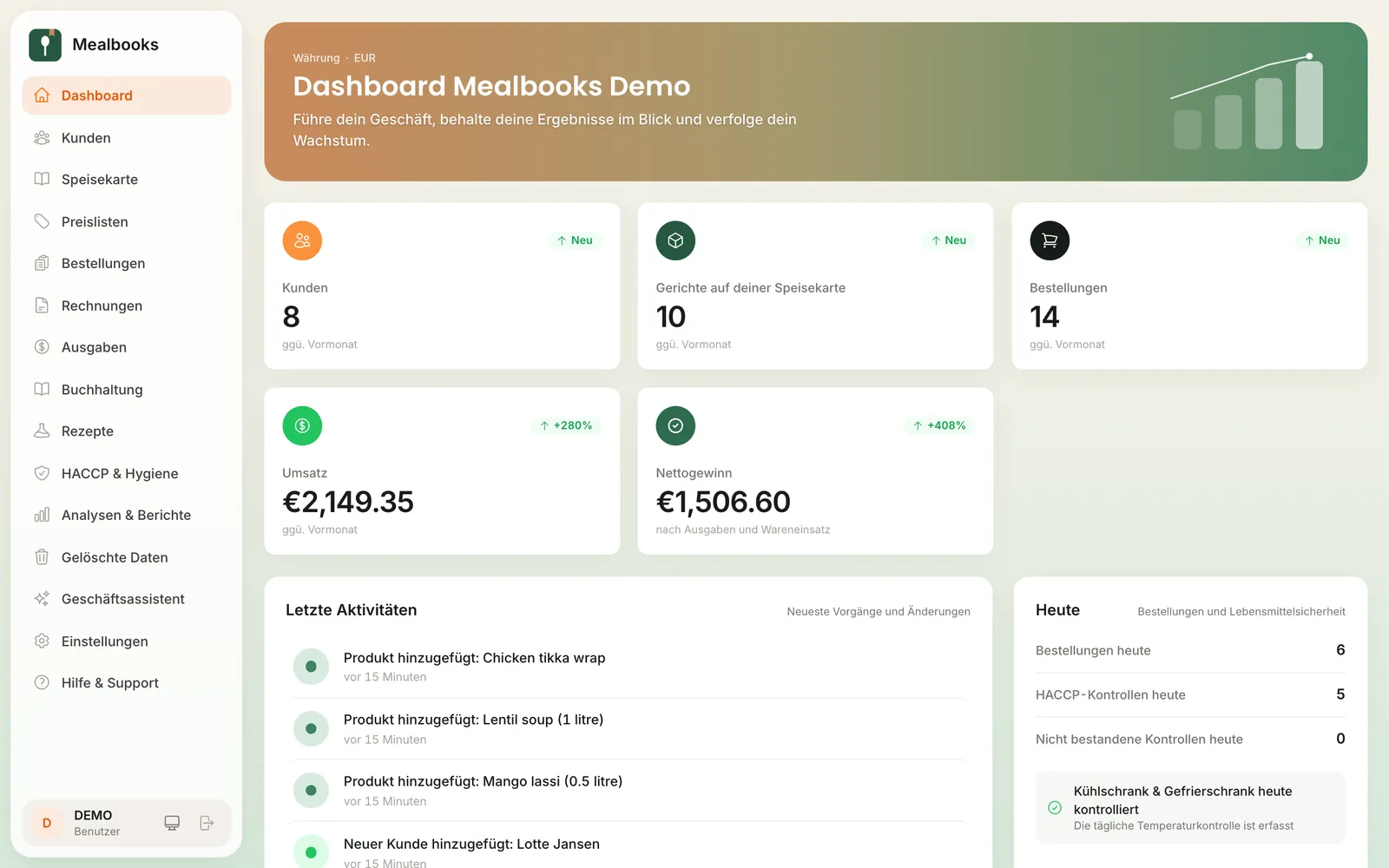Click the Gelöschte Daten trash icon
Image resolution: width=1389 pixels, height=868 pixels.
click(42, 557)
